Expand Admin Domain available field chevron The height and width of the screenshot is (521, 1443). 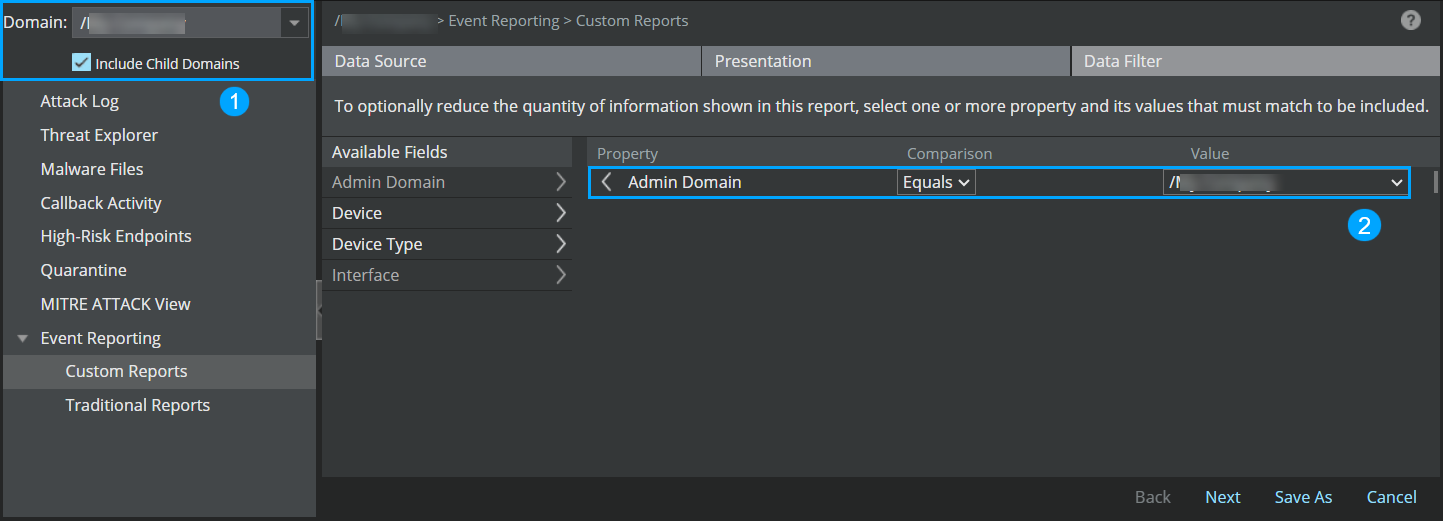click(560, 182)
